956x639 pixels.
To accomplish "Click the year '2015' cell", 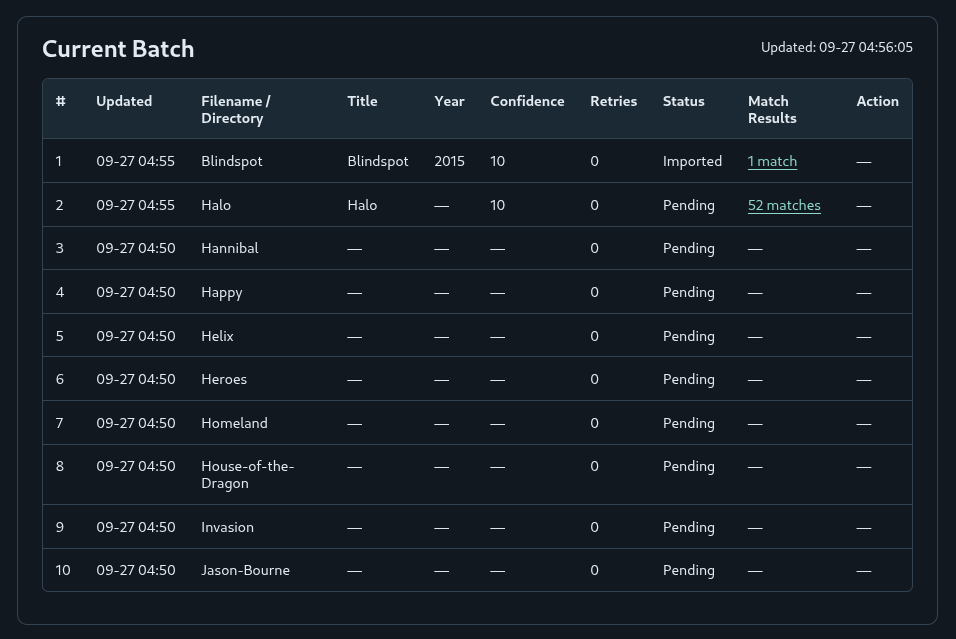I will click(449, 161).
